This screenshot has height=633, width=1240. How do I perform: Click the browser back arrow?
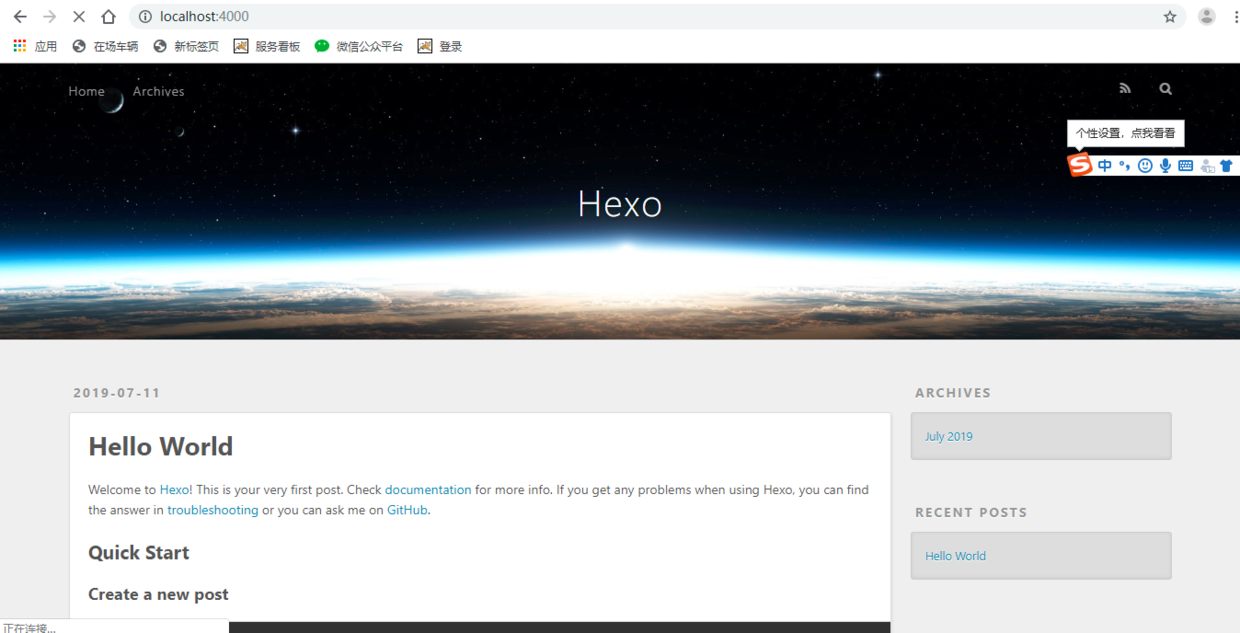point(20,17)
